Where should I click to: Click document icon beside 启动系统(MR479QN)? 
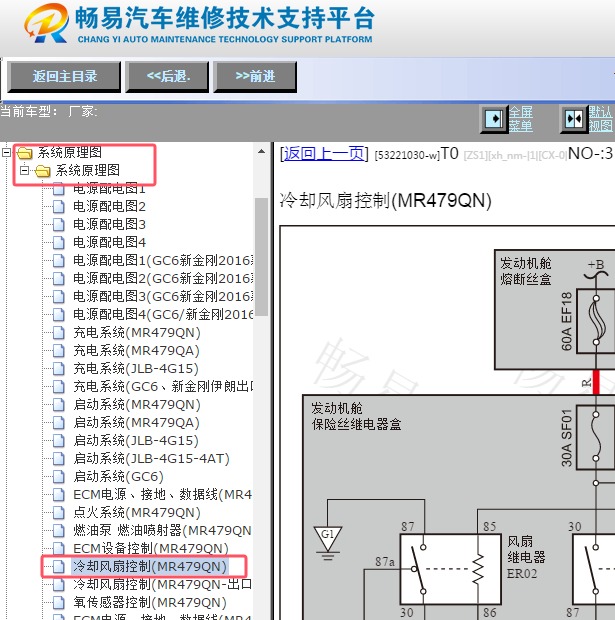[x=59, y=405]
